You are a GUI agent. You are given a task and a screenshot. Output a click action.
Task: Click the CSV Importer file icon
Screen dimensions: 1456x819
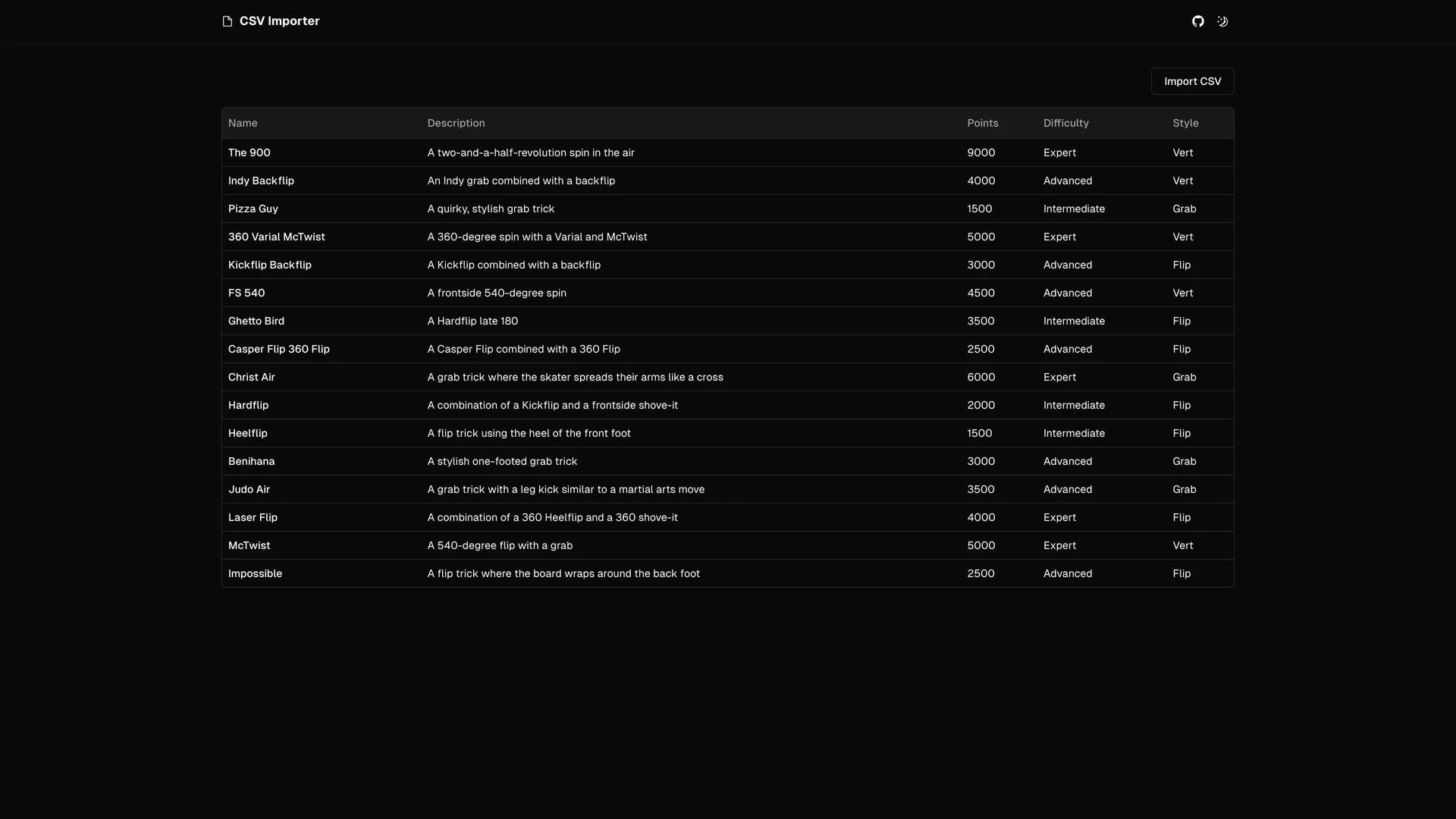tap(227, 21)
